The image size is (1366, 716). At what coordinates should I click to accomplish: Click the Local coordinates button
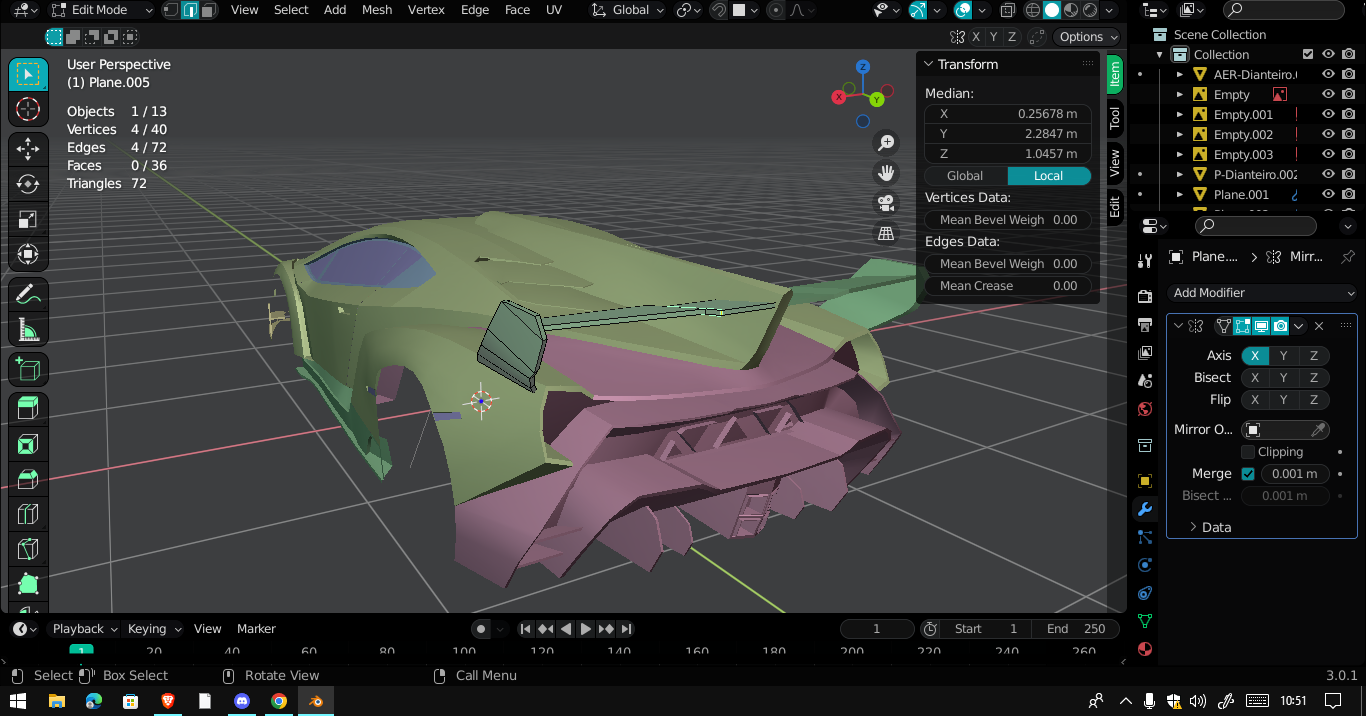point(1049,176)
